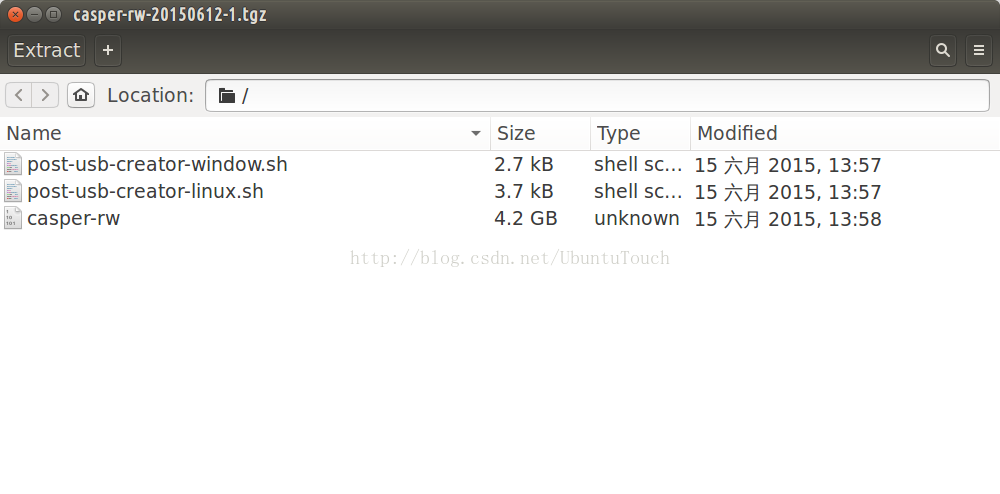The height and width of the screenshot is (494, 1000).
Task: Click the Location path field
Action: pos(600,95)
